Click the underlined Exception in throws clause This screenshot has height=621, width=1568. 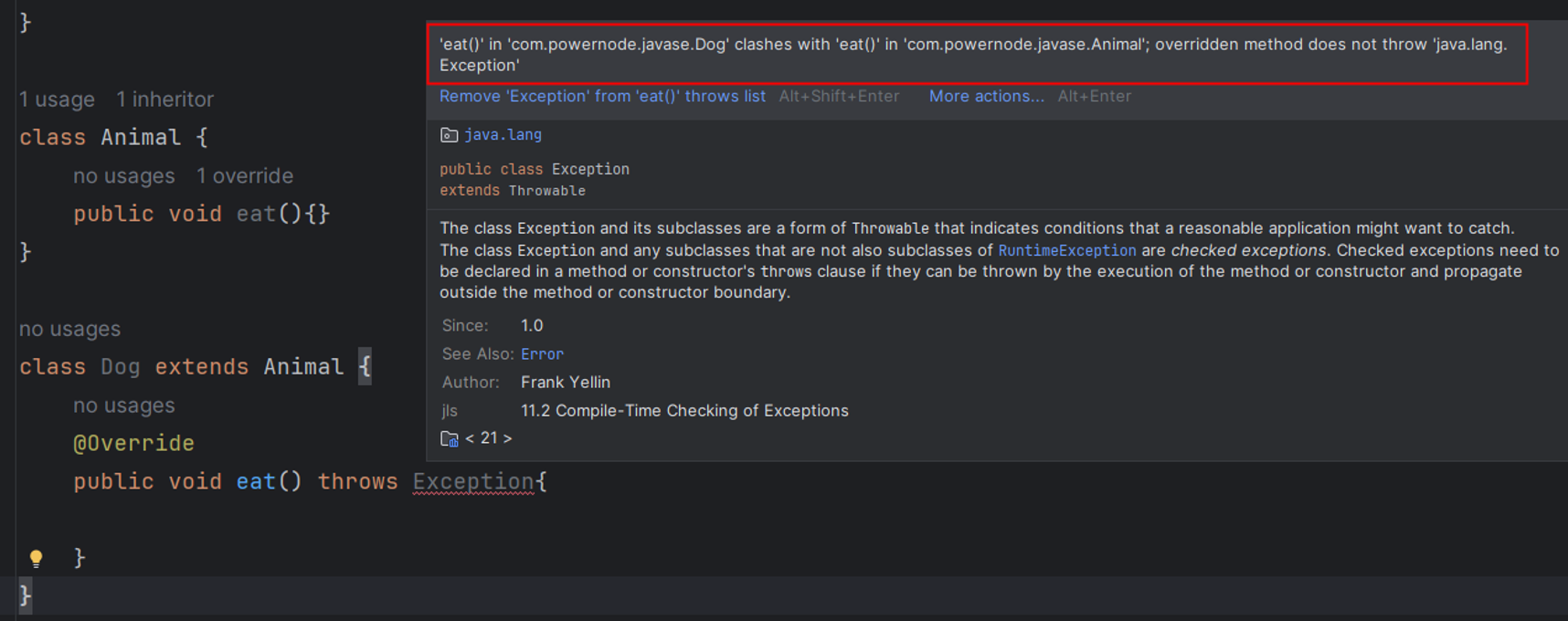473,481
